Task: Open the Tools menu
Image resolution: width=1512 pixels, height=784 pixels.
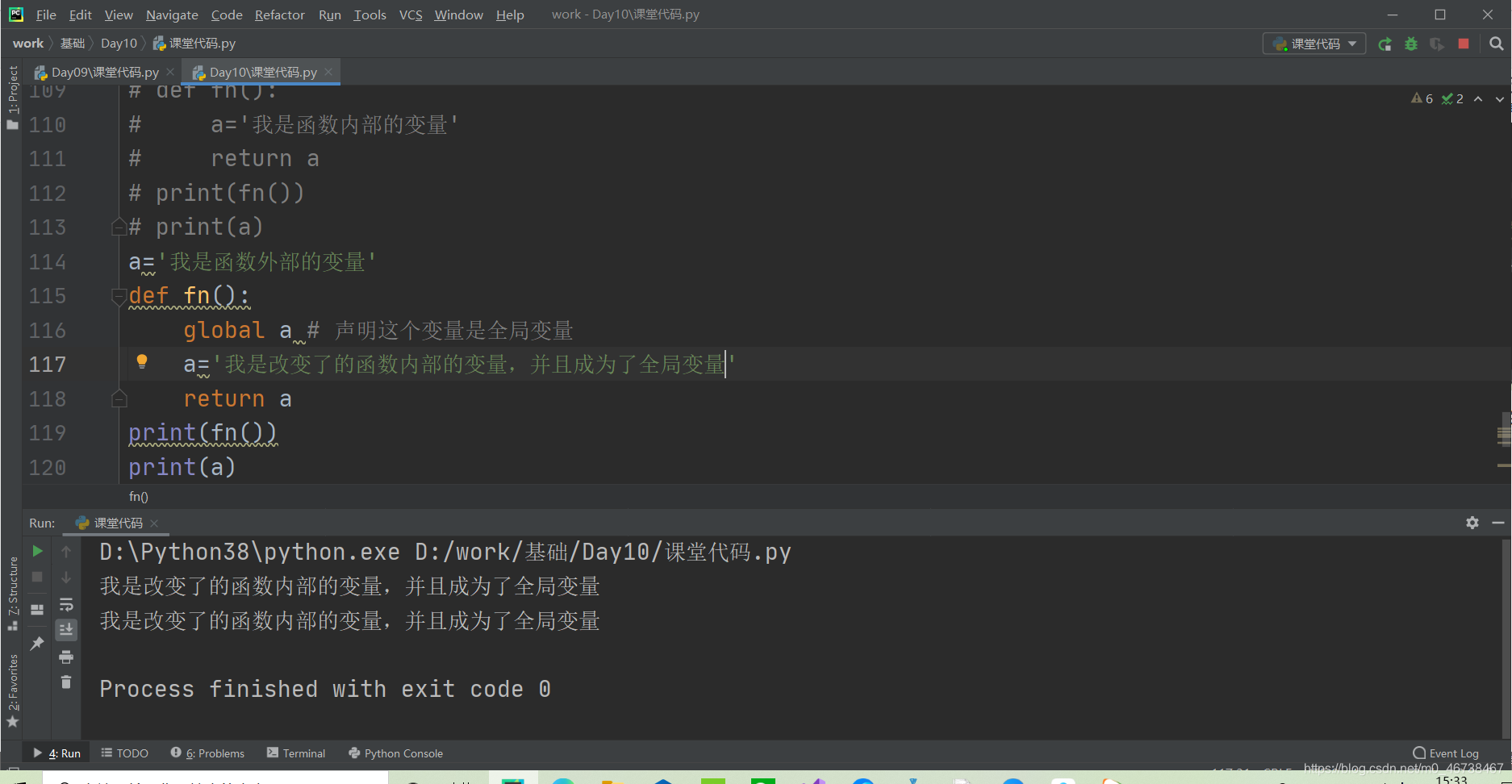Action: point(370,15)
